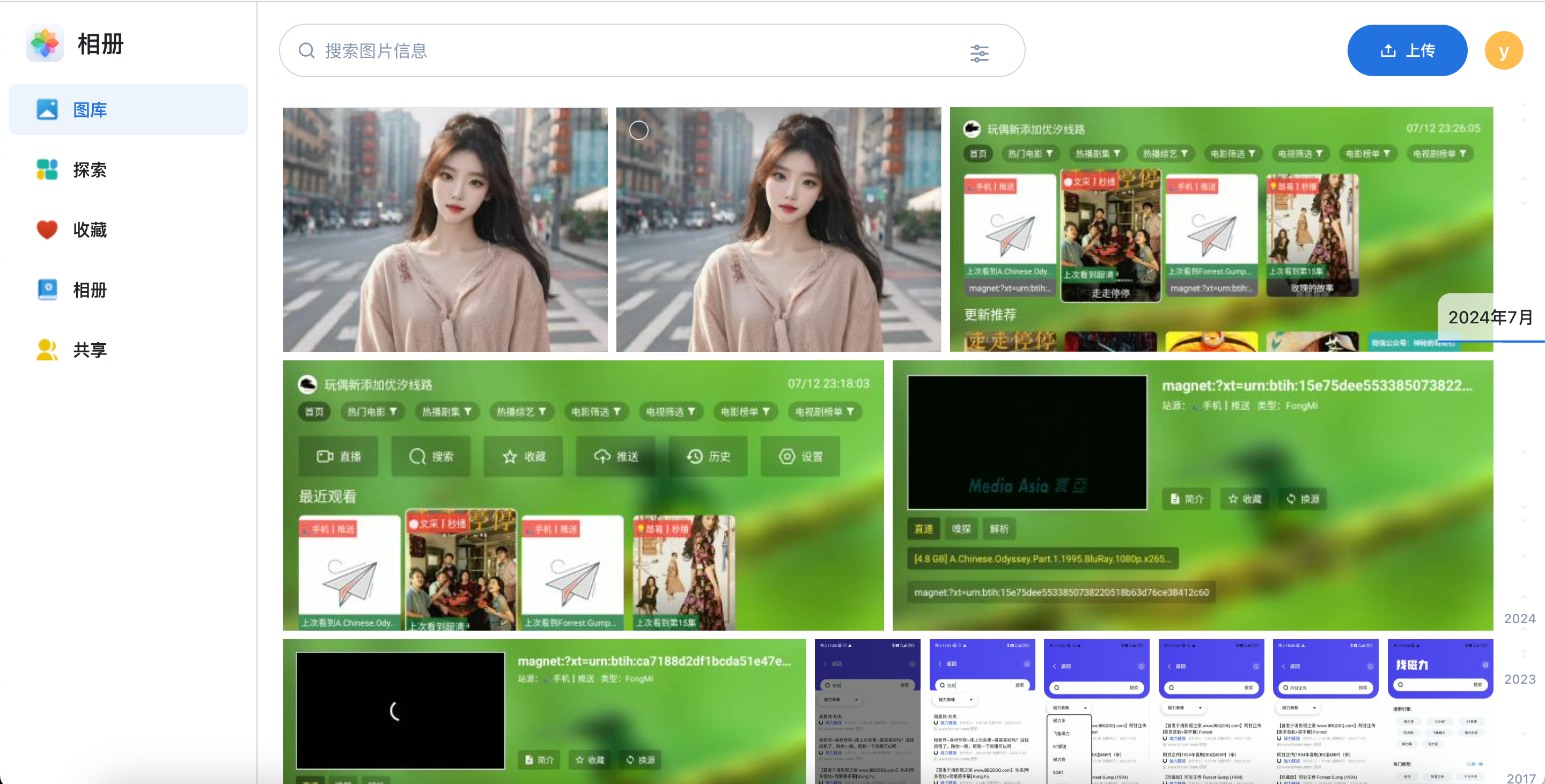Open the 找磁力 phone screenshot thumbnail
Image resolution: width=1545 pixels, height=784 pixels.
pyautogui.click(x=1440, y=711)
